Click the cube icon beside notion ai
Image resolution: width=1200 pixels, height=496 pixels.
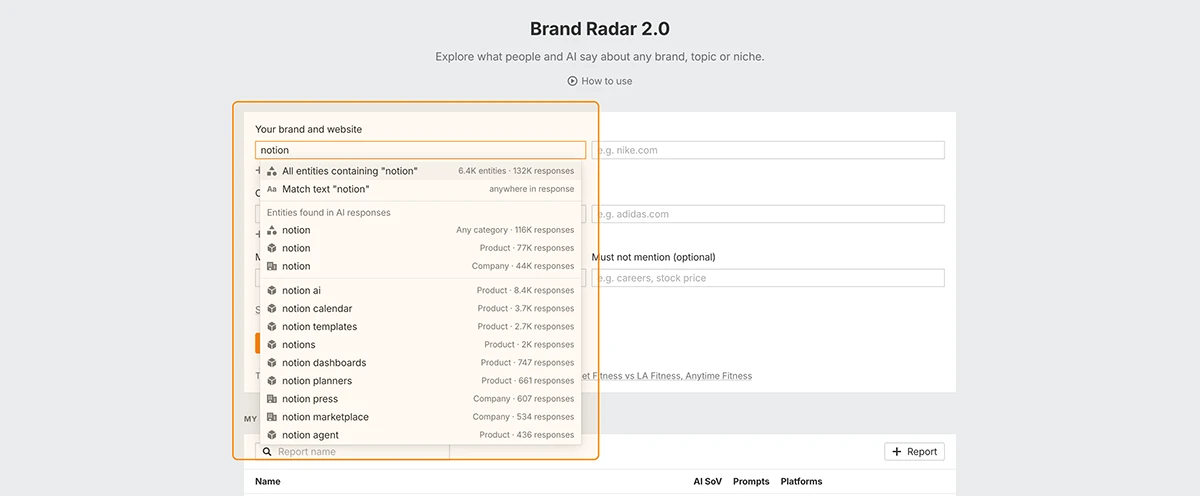[x=272, y=291]
